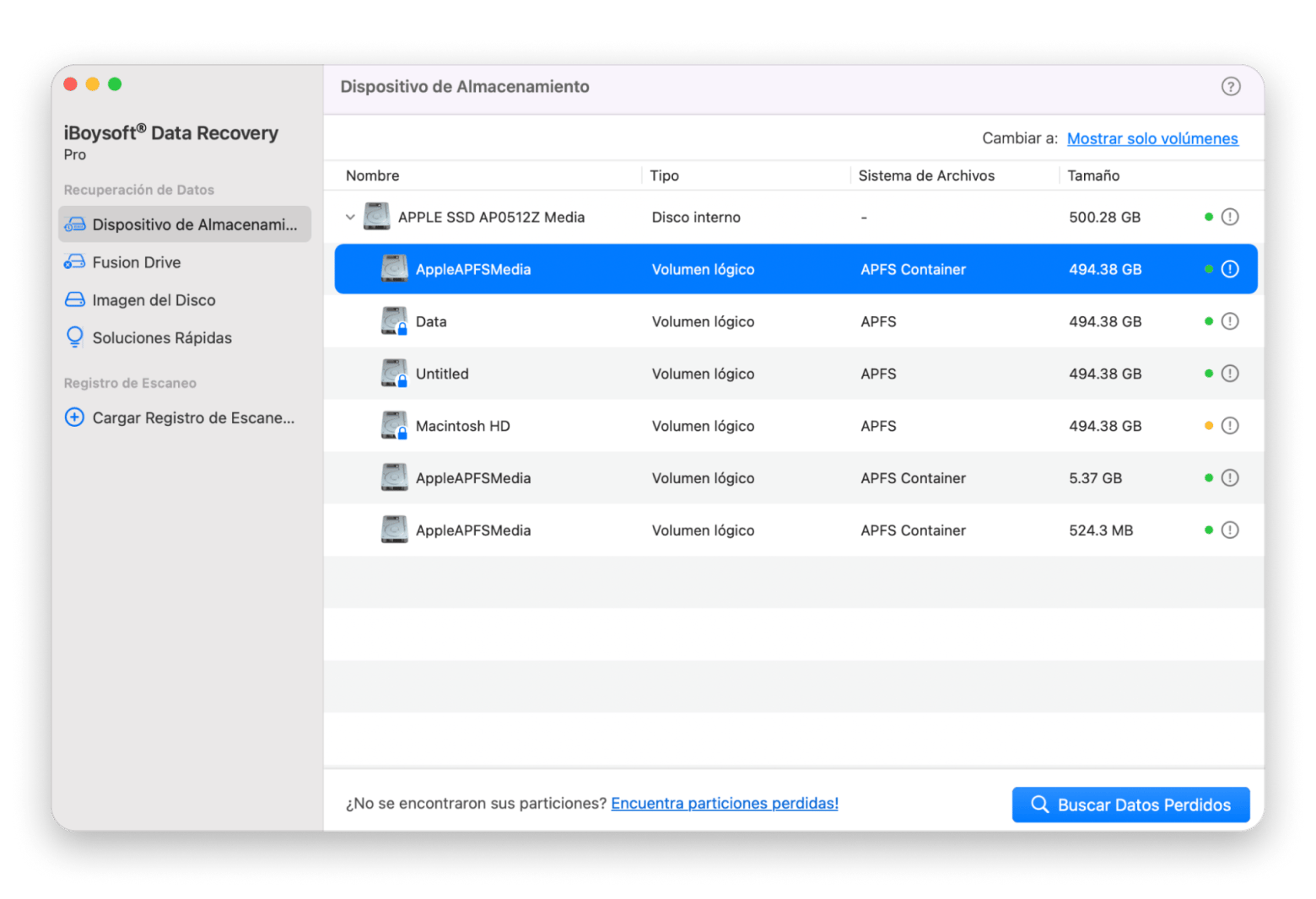Open info icon for the 5.37 GB container

click(x=1230, y=478)
